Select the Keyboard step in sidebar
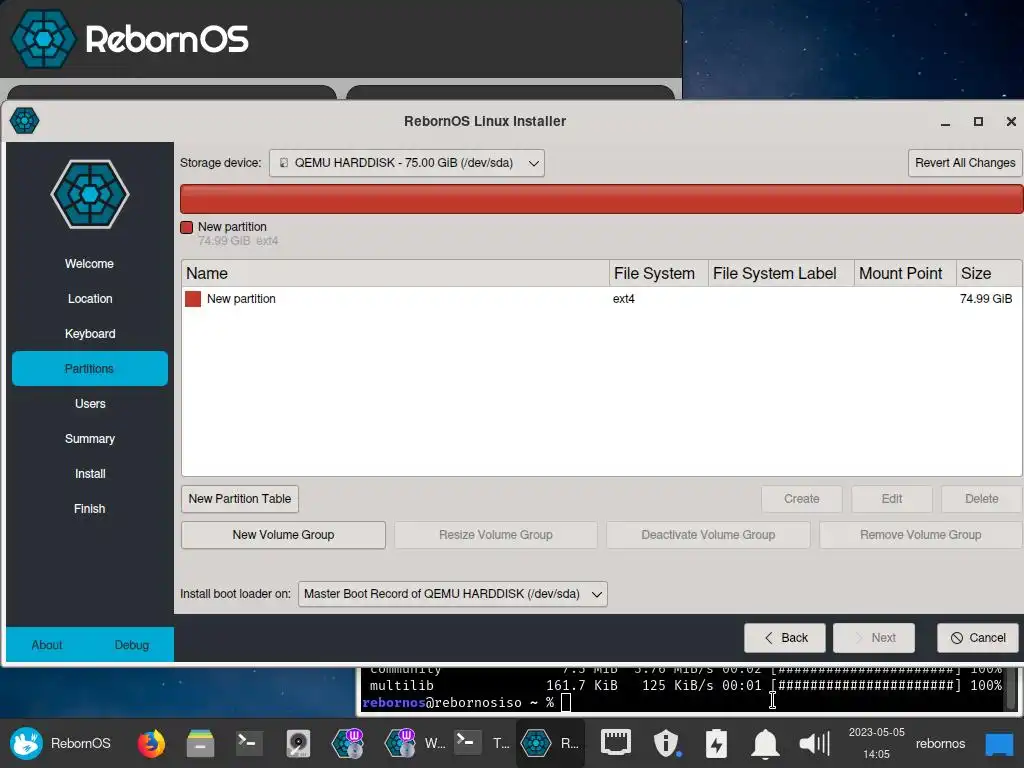 pyautogui.click(x=89, y=333)
